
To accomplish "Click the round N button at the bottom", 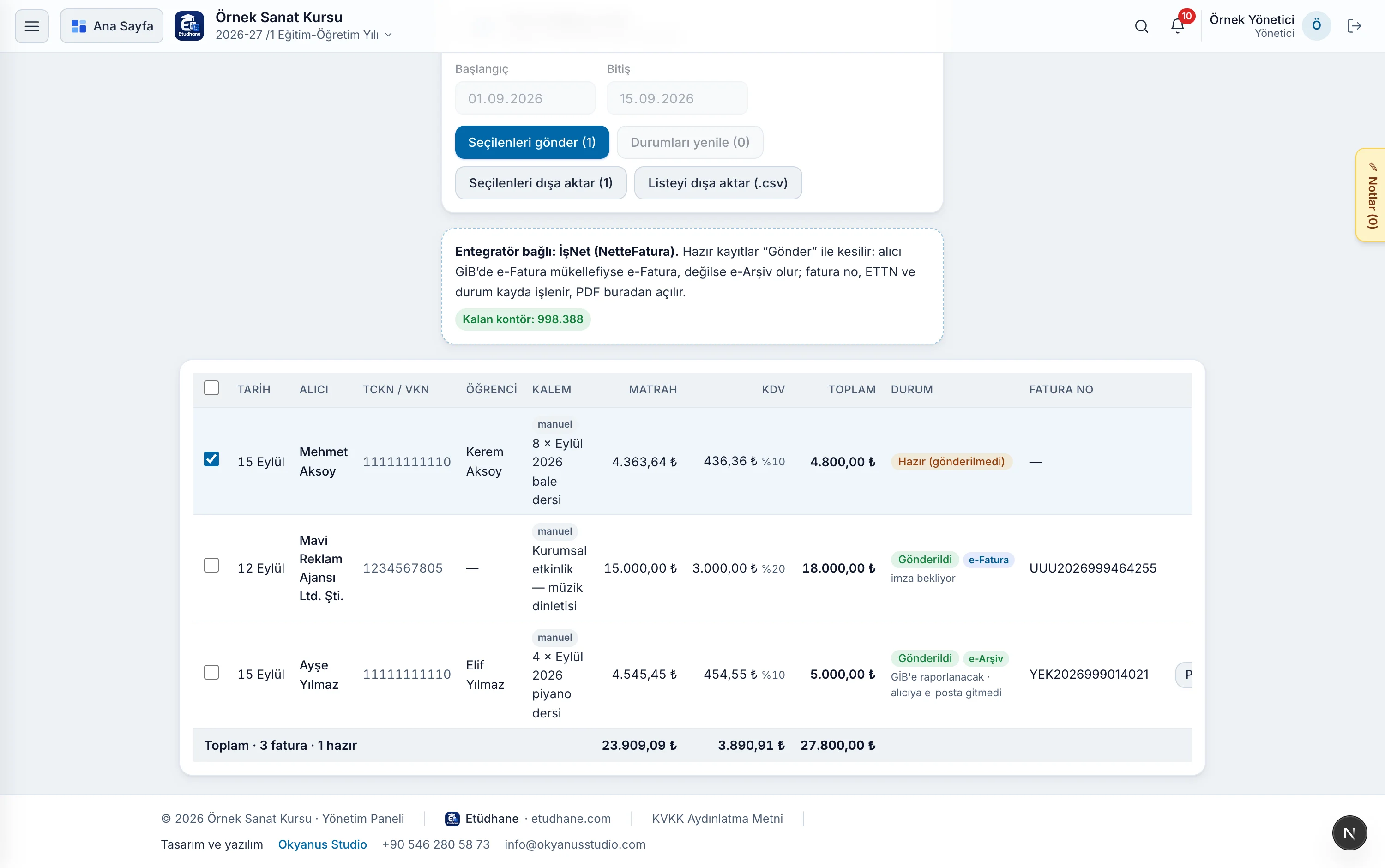I will [x=1349, y=833].
